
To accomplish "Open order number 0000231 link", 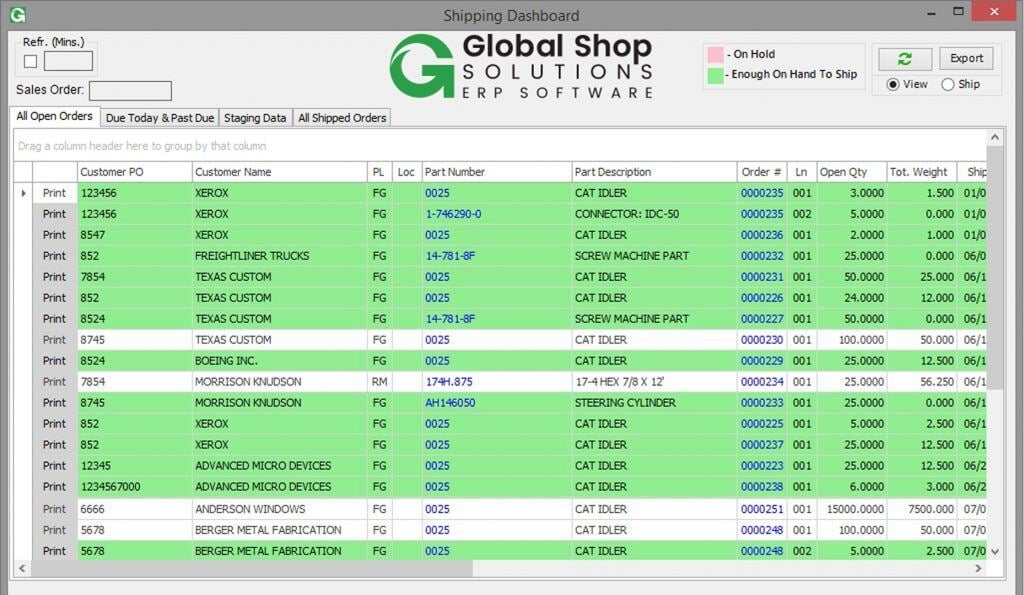I will tap(761, 277).
